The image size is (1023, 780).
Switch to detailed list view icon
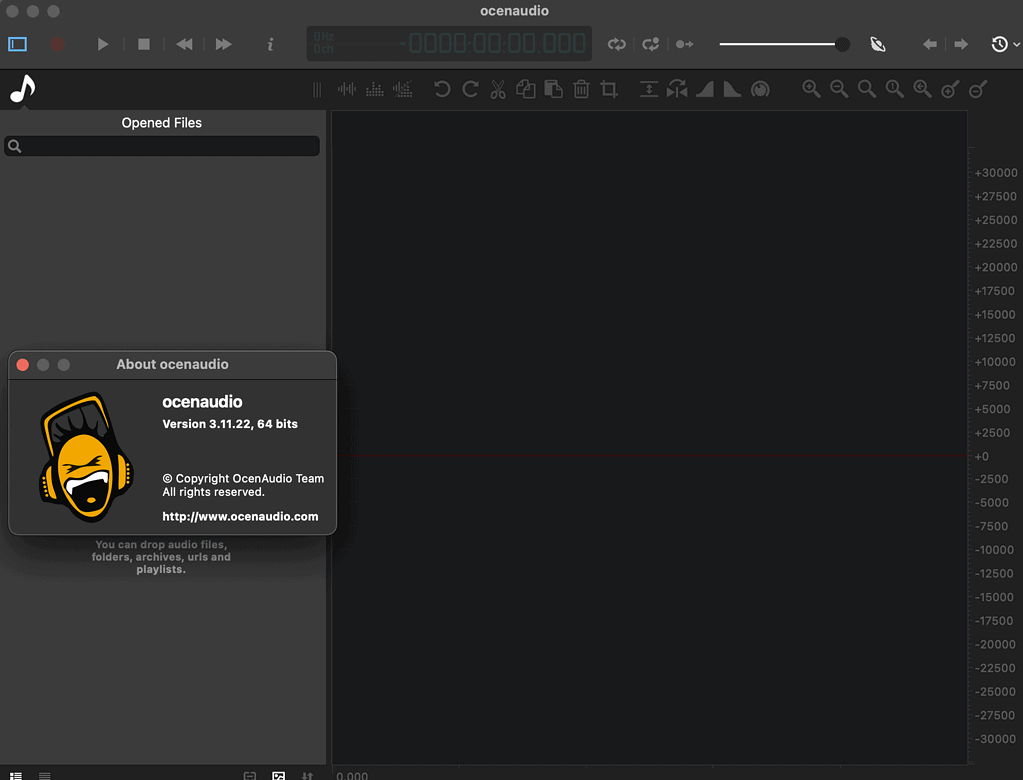[16, 775]
